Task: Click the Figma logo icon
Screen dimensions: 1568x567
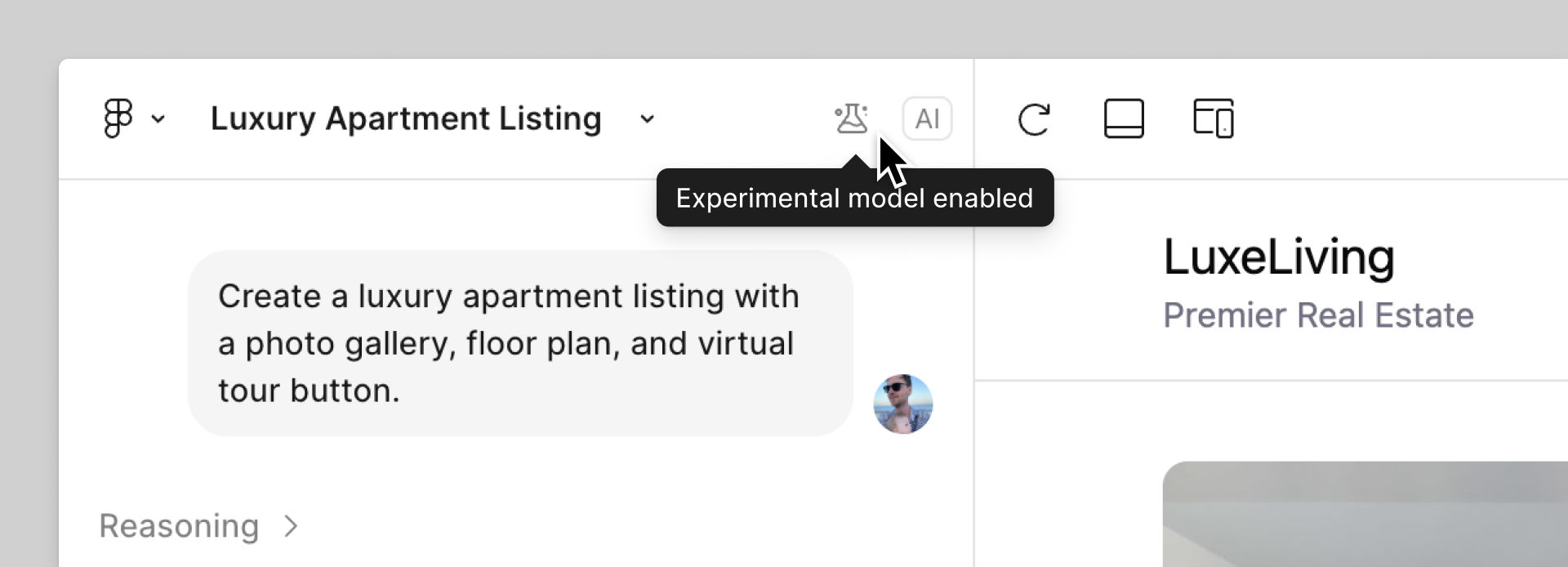Action: pyautogui.click(x=118, y=118)
